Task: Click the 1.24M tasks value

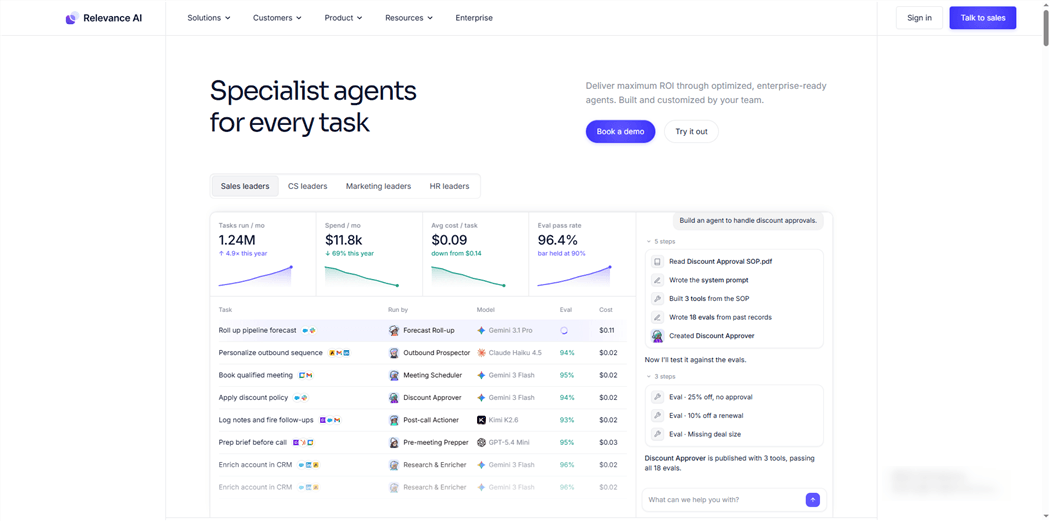Action: (x=237, y=240)
